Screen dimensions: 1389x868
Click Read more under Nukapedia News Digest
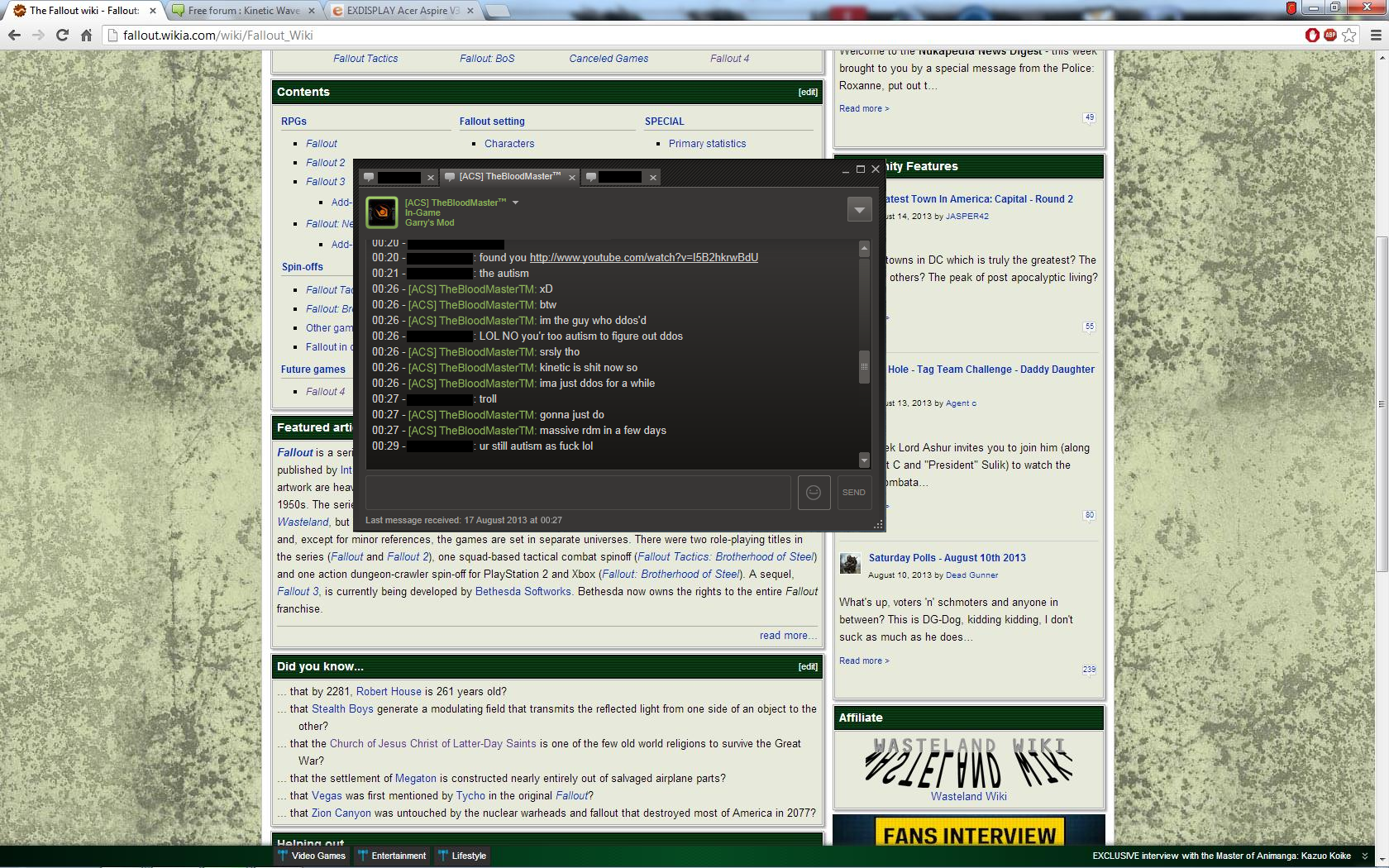point(864,109)
